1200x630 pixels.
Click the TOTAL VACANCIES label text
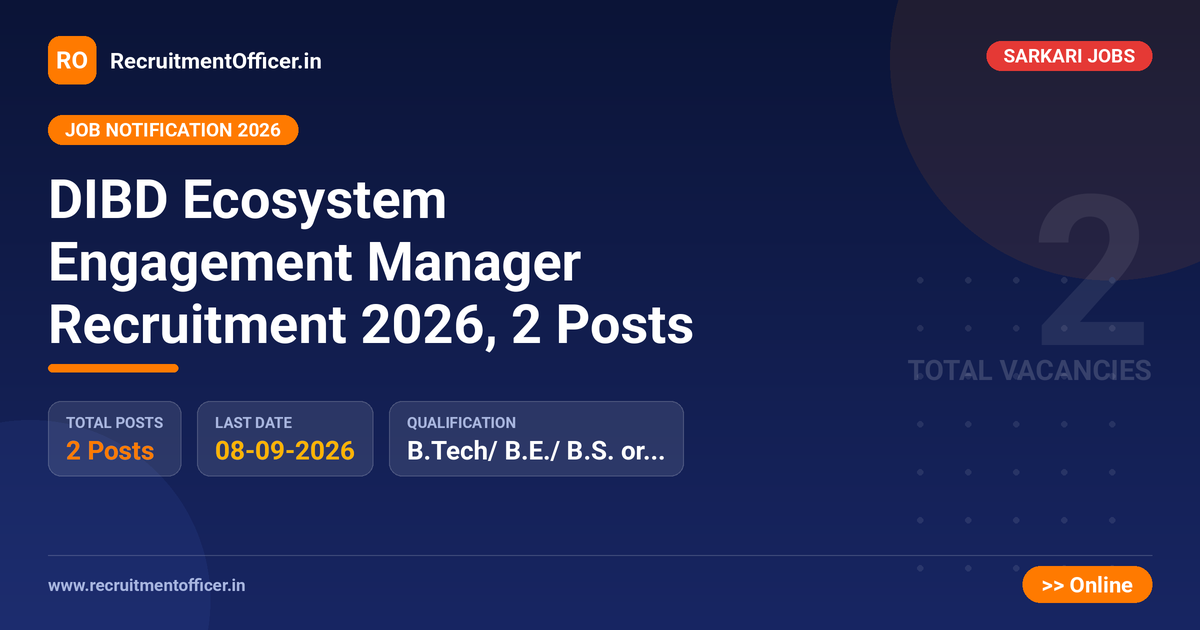click(1030, 371)
